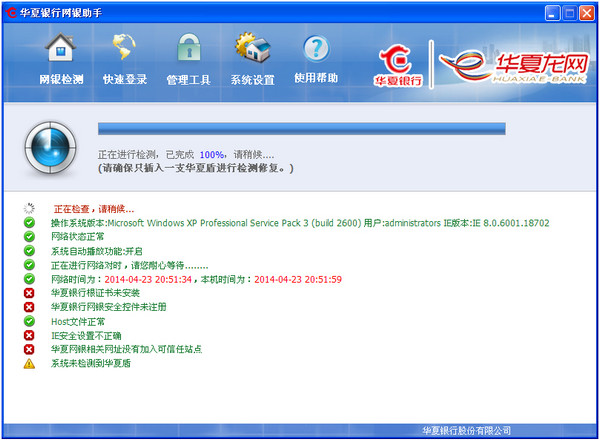Click the 华夏龙网 HUAXIA E-BANK logo

pyautogui.click(x=514, y=67)
